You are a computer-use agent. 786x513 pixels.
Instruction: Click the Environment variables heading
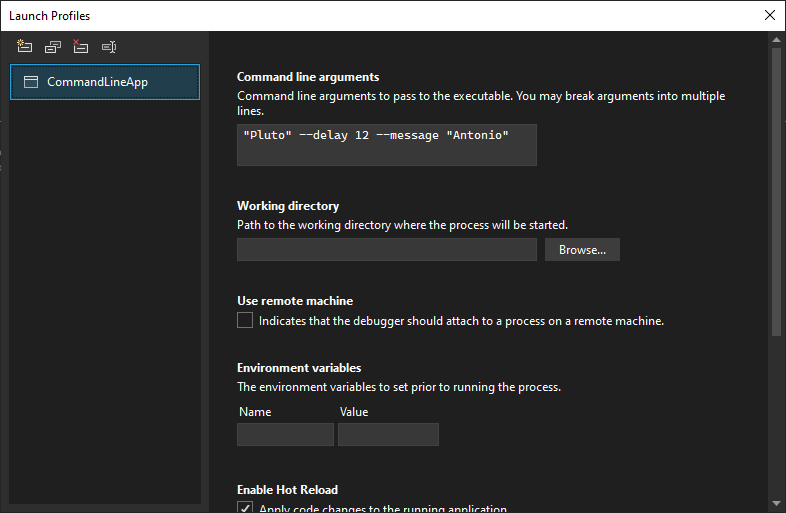(x=299, y=368)
